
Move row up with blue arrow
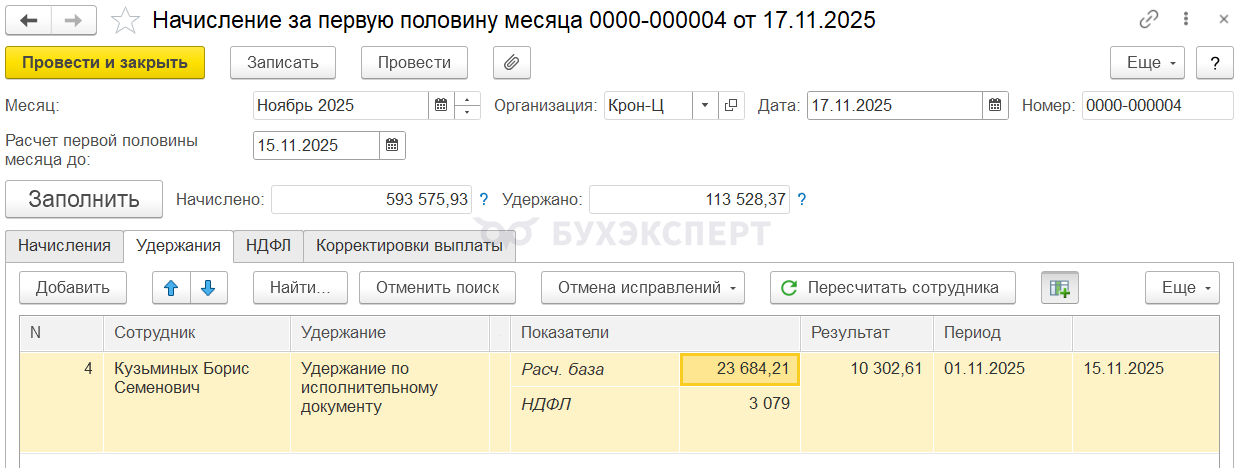tap(171, 288)
